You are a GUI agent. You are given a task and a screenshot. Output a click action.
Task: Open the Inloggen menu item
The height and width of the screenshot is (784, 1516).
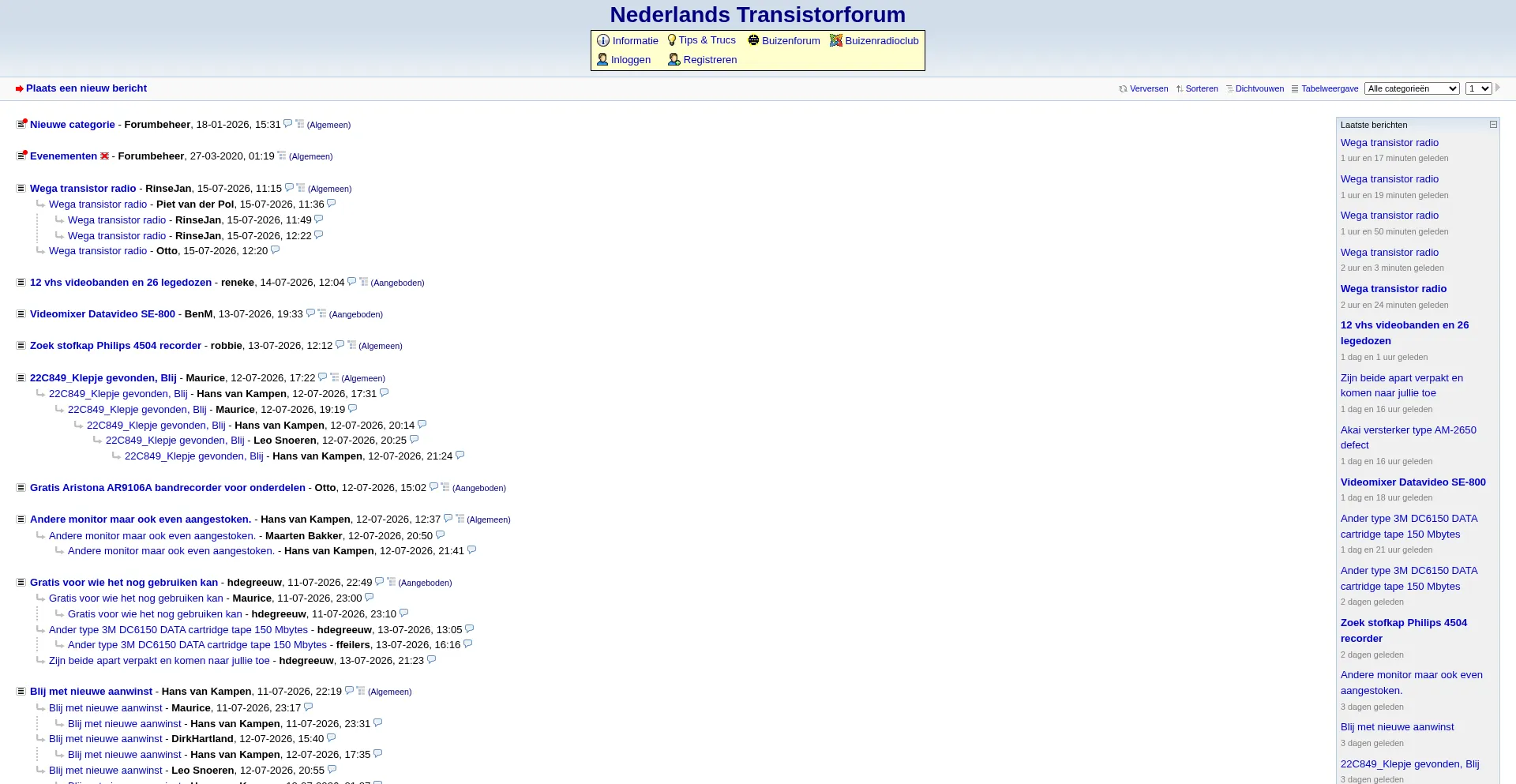click(631, 59)
